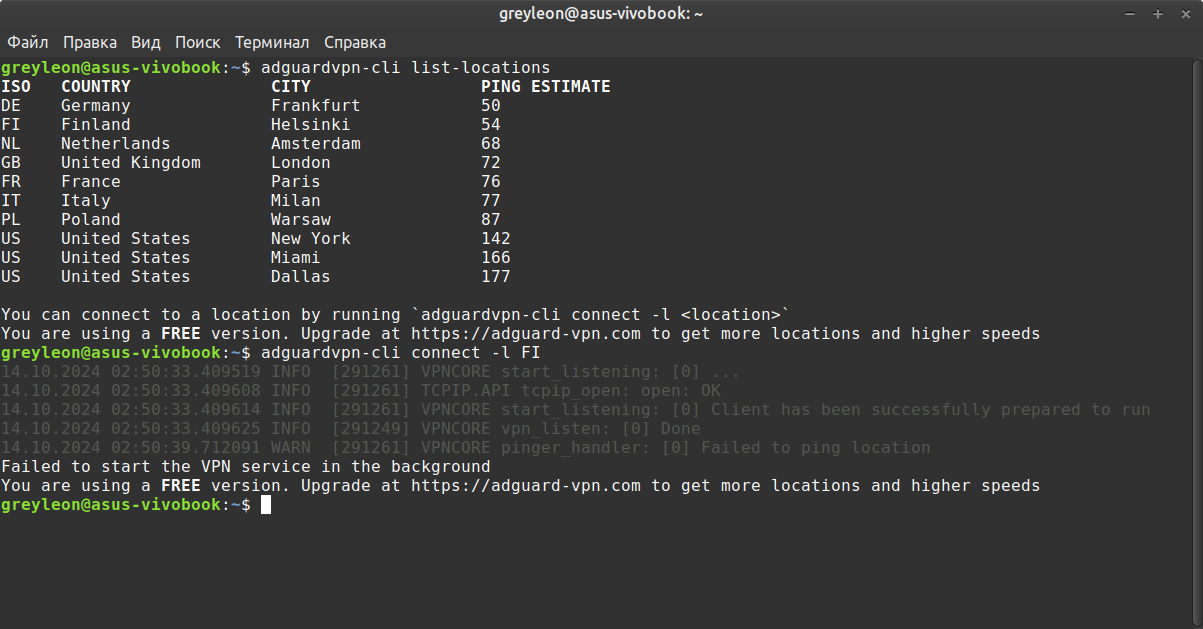Click the Dallas city entry
The image size is (1203, 629).
coord(301,277)
